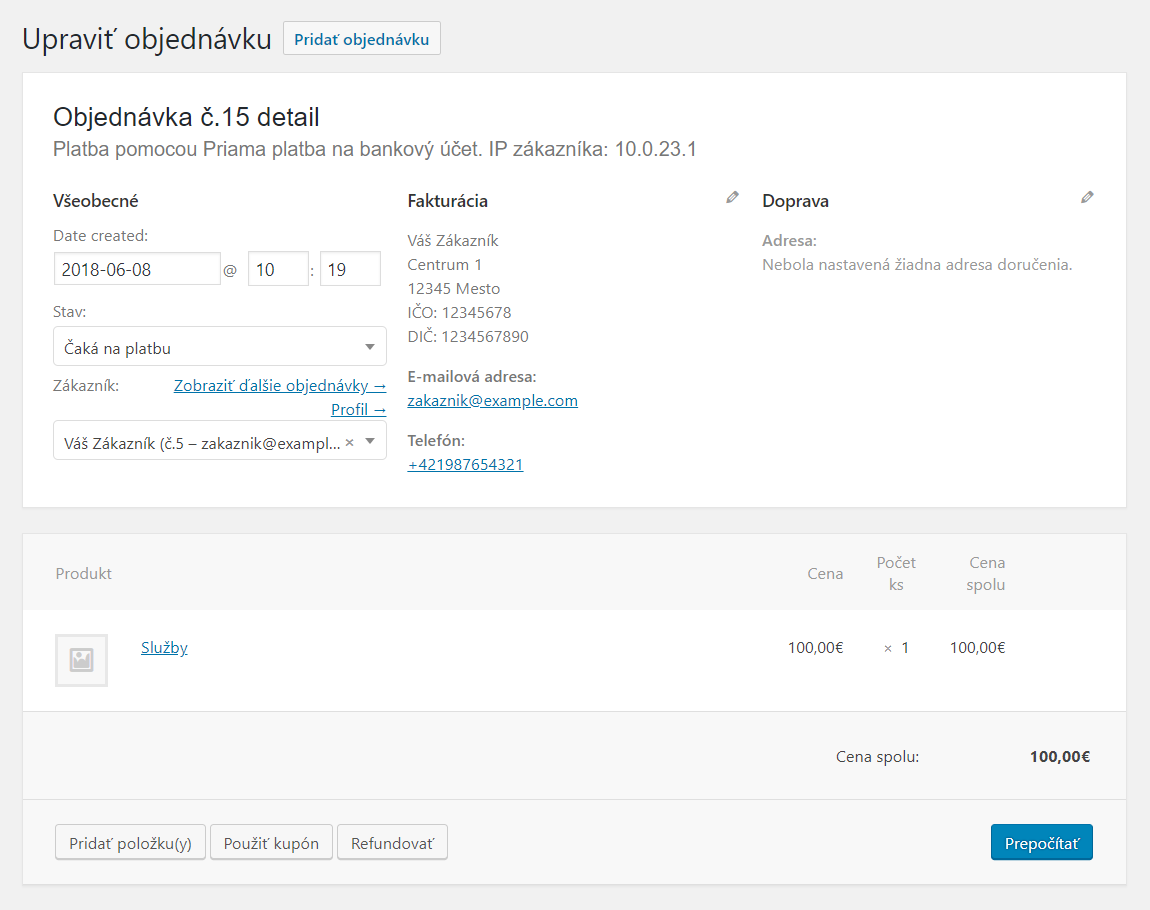Select the Služby item quantity × 1
The width and height of the screenshot is (1150, 910).
tap(897, 648)
